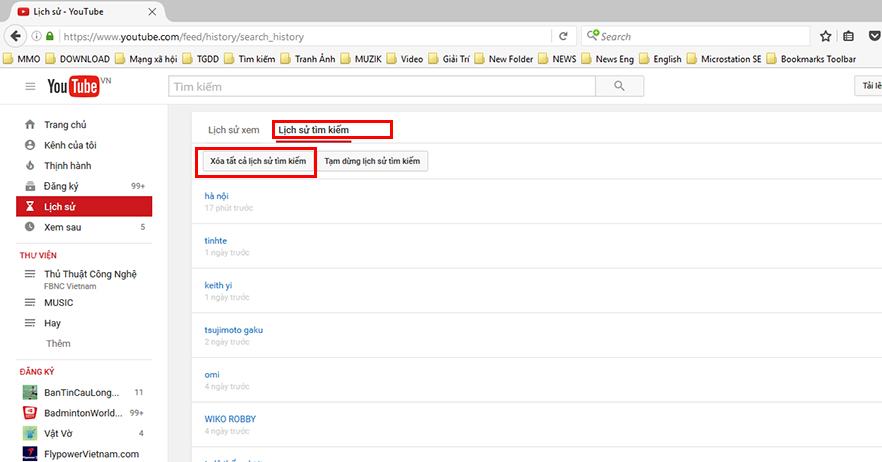This screenshot has width=882, height=462.
Task: Open the Mạng xã hội bookmarks folder
Action: point(146,59)
